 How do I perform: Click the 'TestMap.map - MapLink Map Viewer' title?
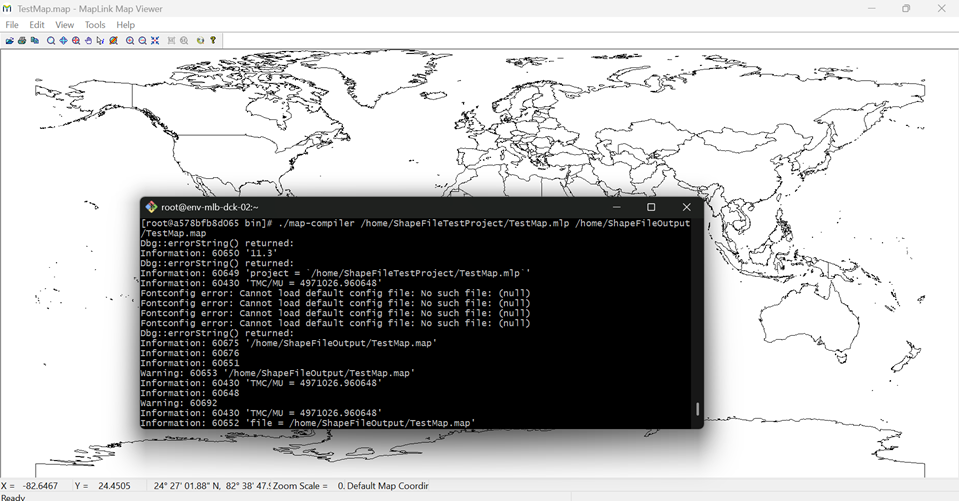click(x=90, y=9)
